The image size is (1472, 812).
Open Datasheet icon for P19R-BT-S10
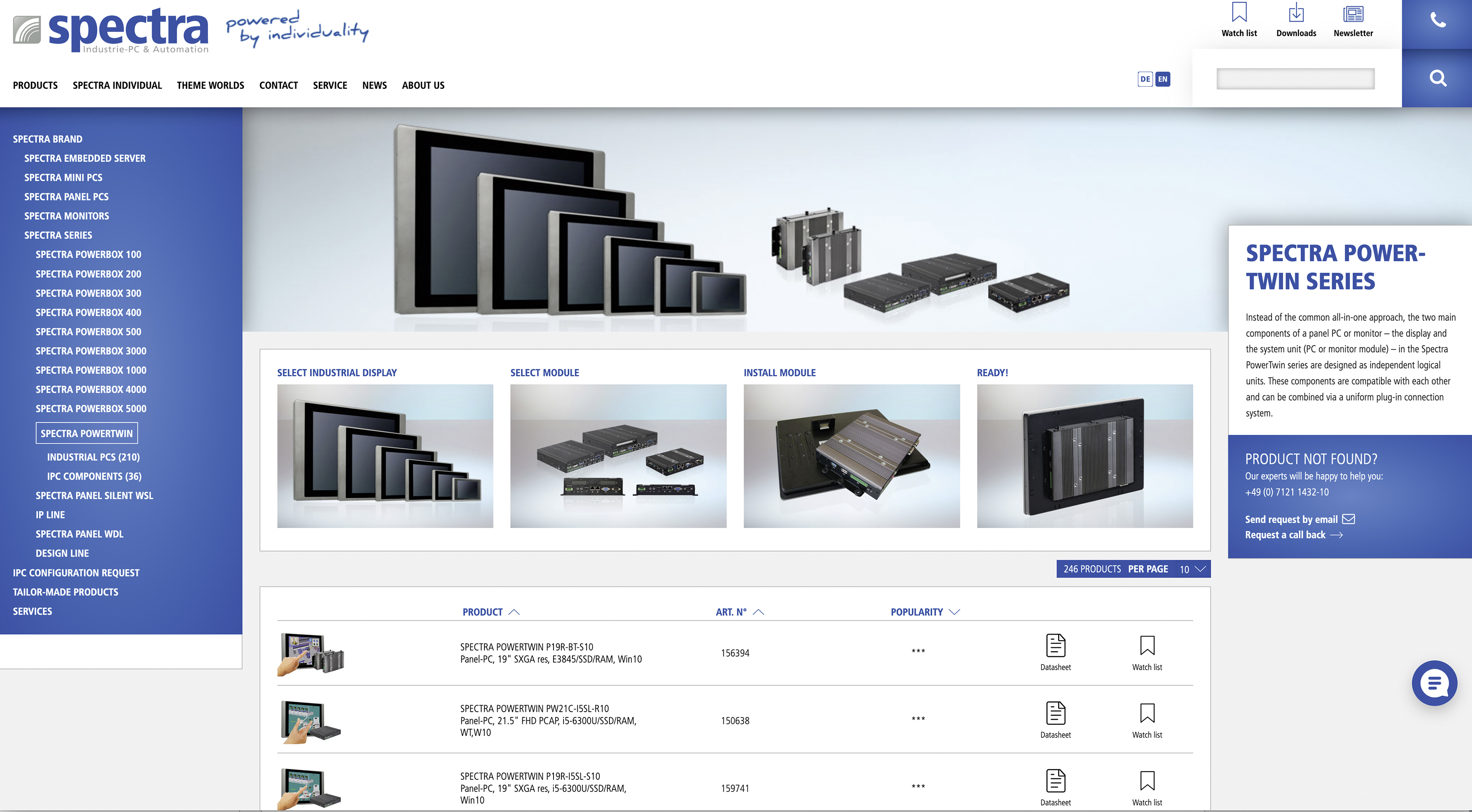(1055, 646)
